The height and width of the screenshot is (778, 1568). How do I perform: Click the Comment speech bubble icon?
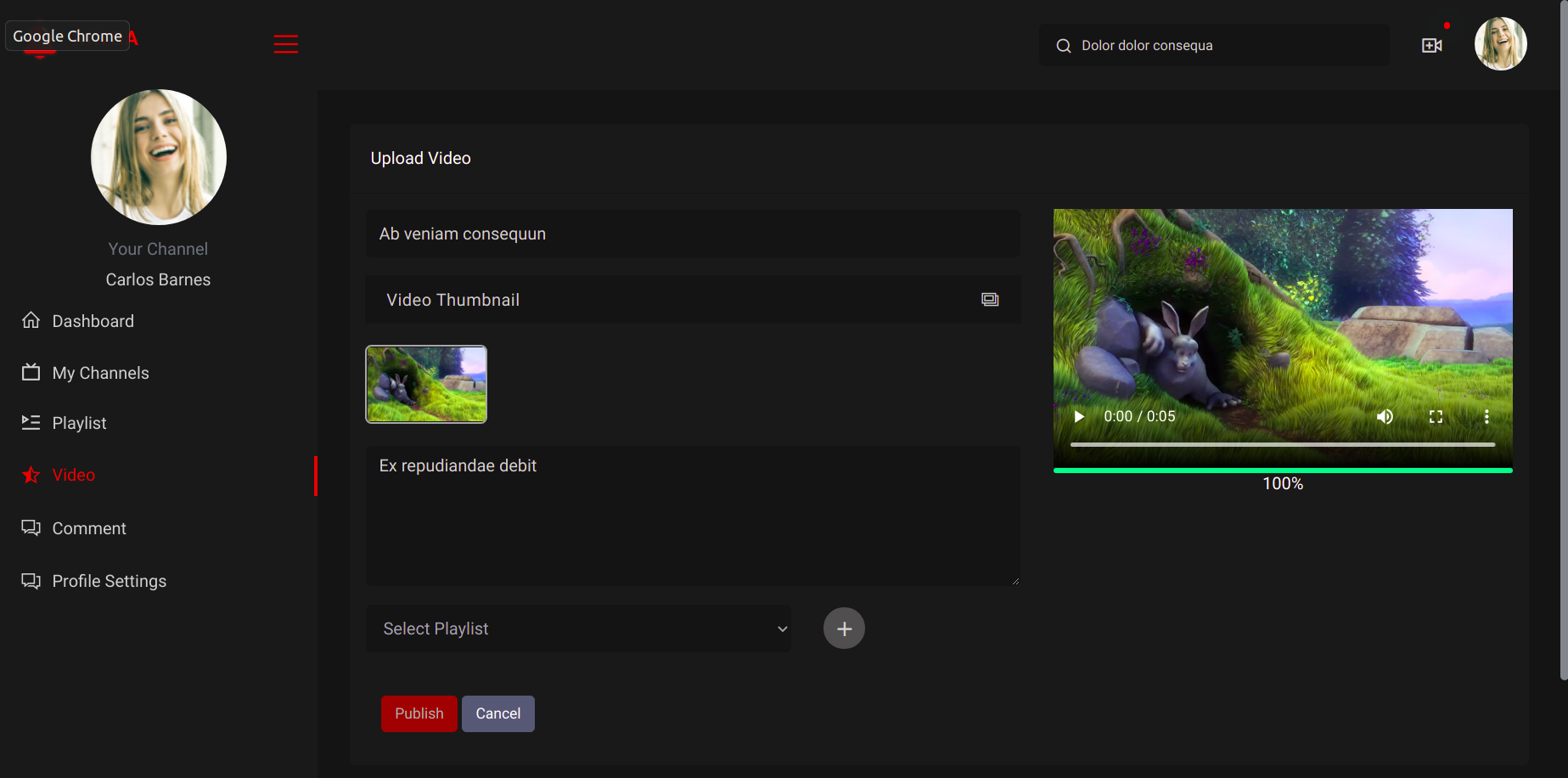(31, 528)
